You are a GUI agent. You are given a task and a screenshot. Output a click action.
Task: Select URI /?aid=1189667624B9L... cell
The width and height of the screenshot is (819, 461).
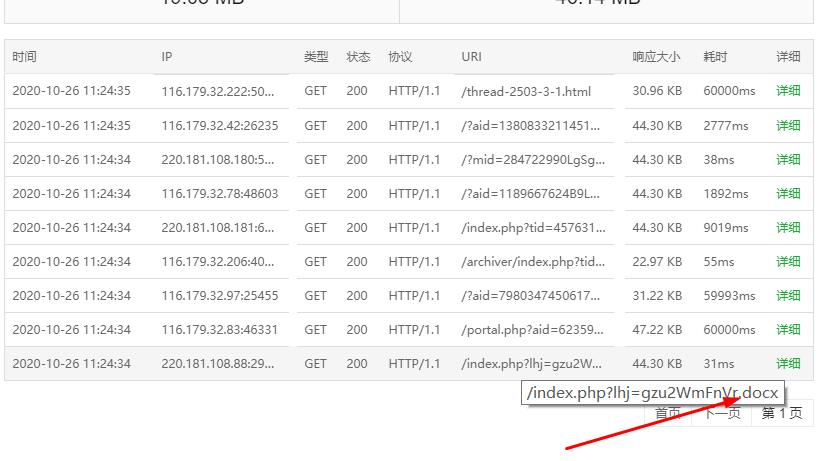pos(530,194)
